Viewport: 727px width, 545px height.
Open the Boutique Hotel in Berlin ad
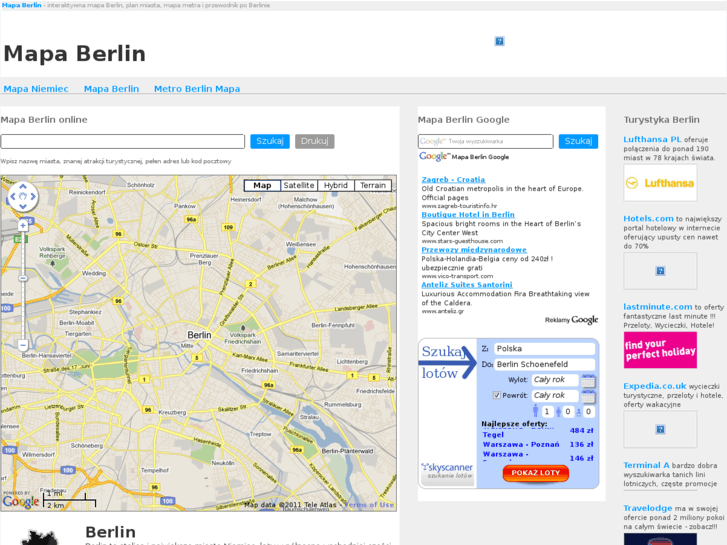[x=468, y=215]
